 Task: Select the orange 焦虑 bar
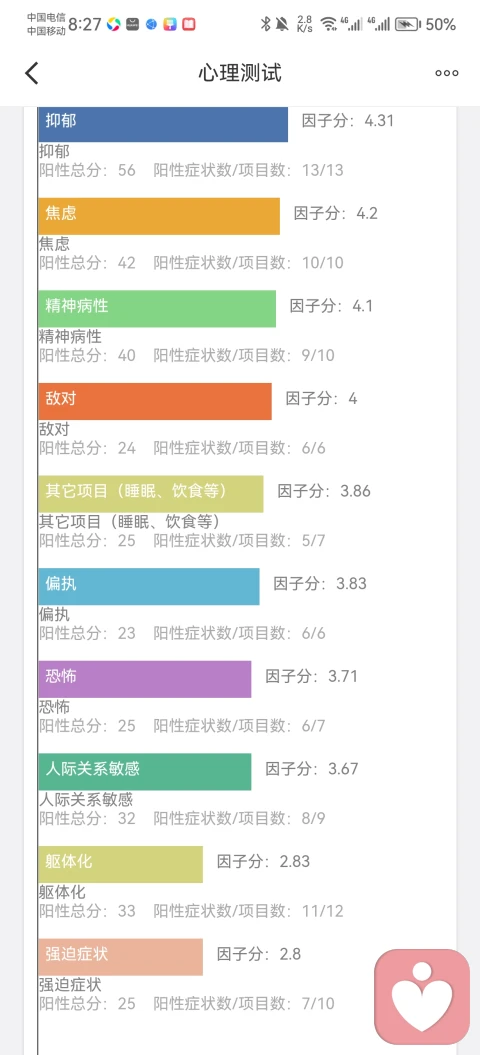click(x=159, y=216)
